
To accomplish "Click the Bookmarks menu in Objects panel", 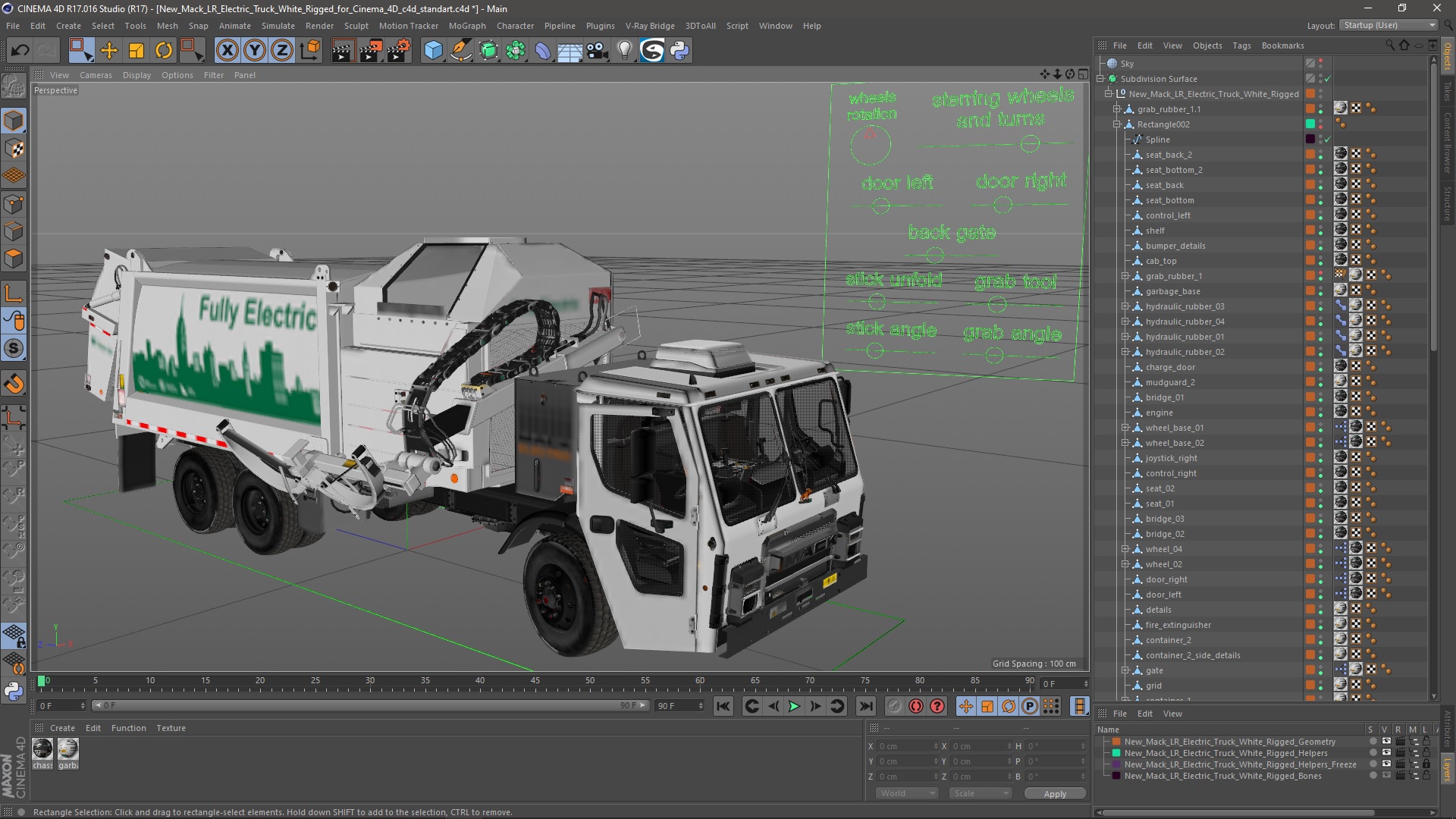I will [x=1282, y=45].
